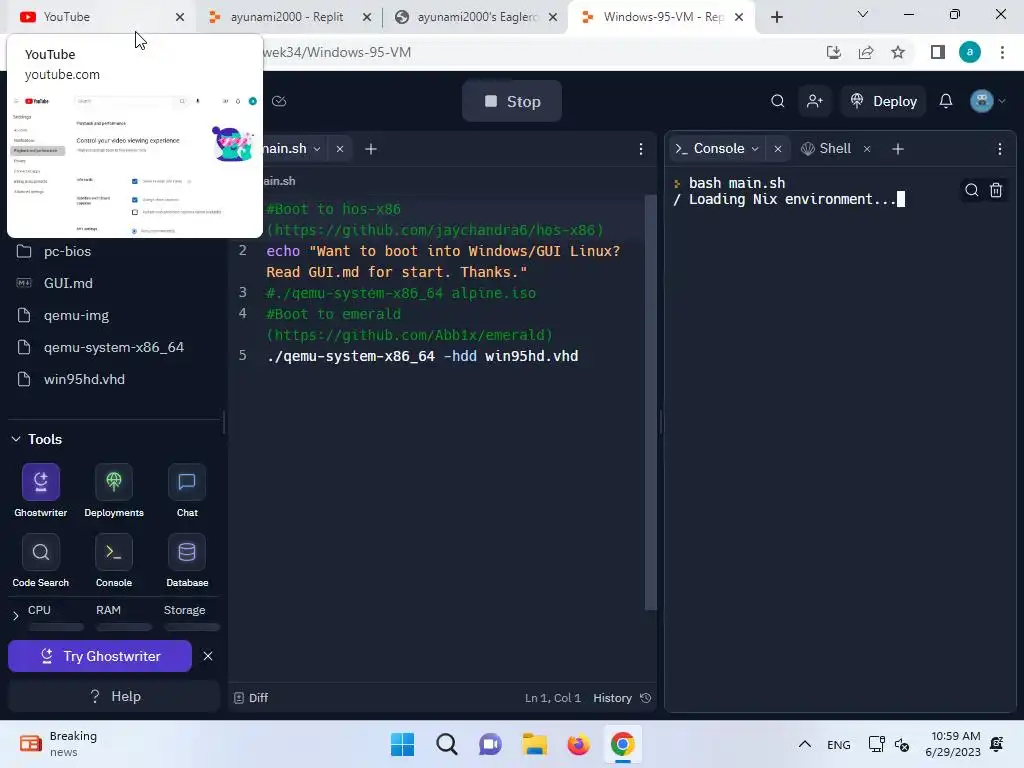Open taskbar clock showing 10:59 AM

click(953, 744)
